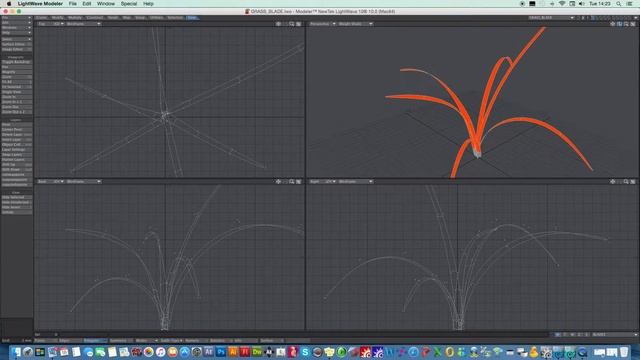Maximize the Perspective viewport with its corner icon
Viewport: 640px width, 360px height.
[x=633, y=24]
